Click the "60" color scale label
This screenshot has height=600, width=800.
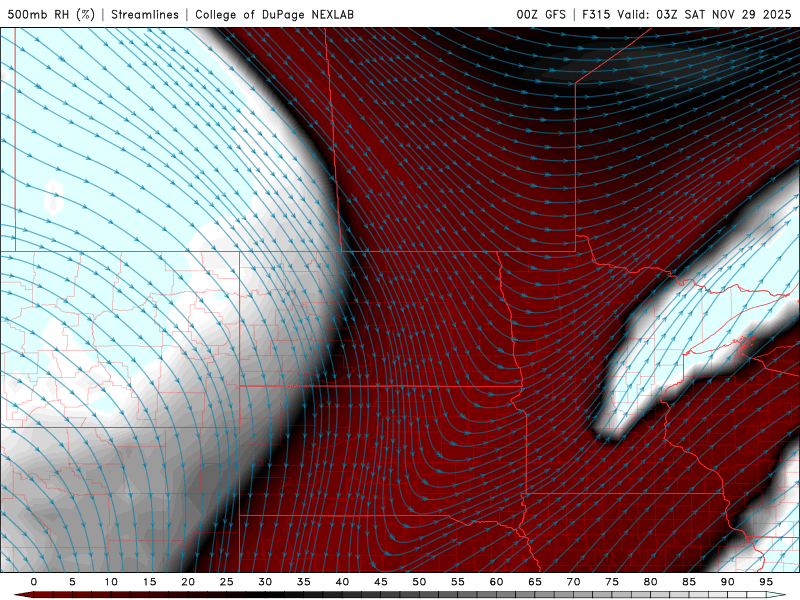pyautogui.click(x=496, y=582)
